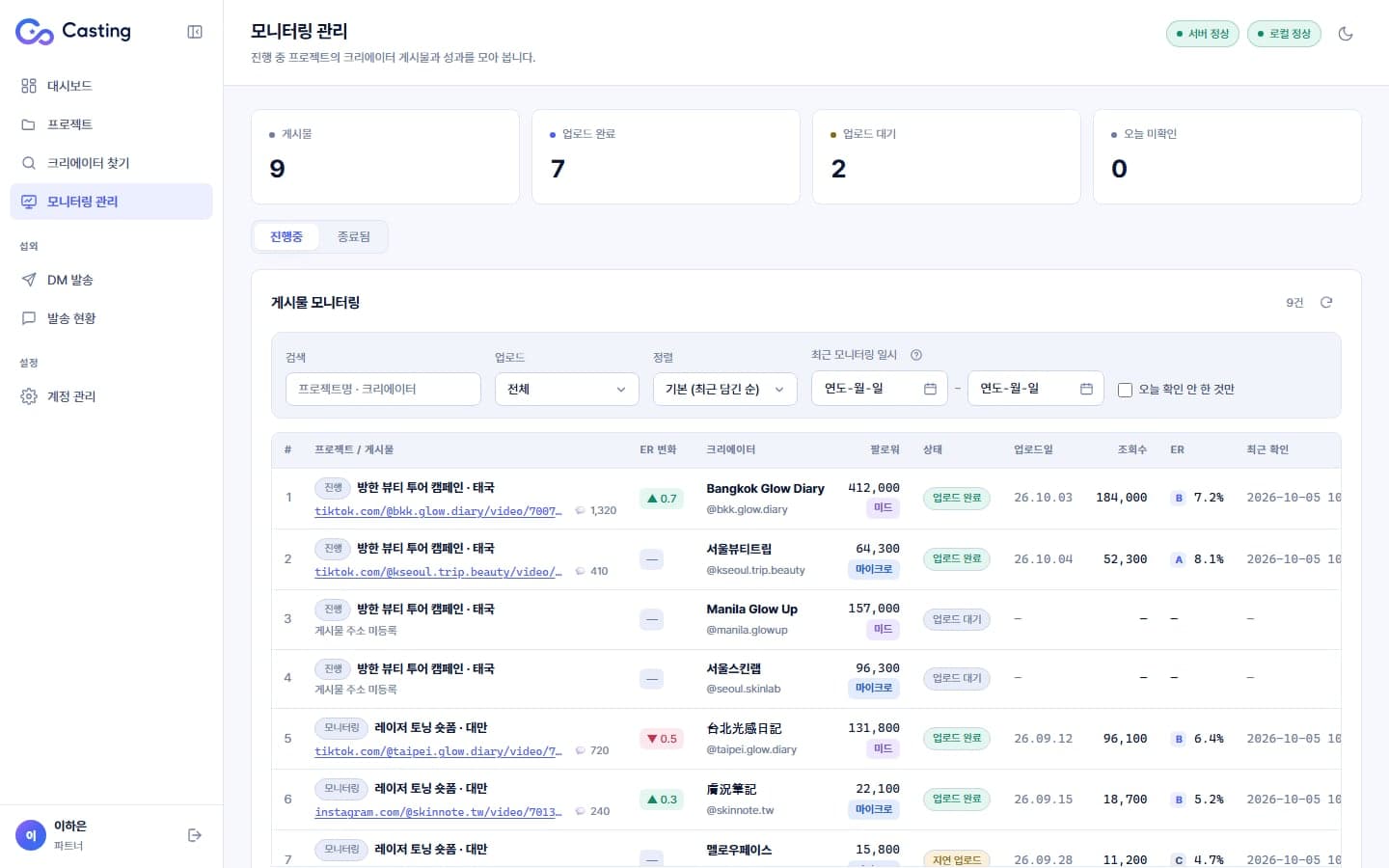The width and height of the screenshot is (1389, 868).
Task: Open the bkk.glow.diary TikTok video link
Action: (x=438, y=511)
